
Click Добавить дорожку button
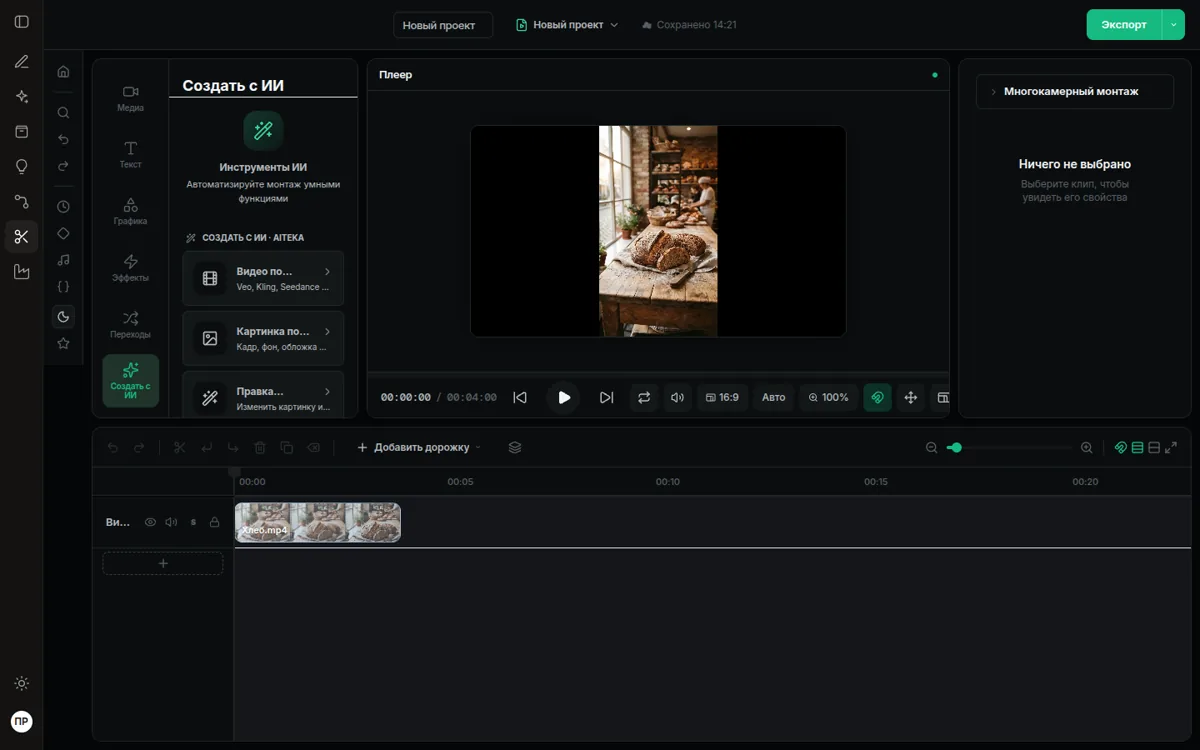click(419, 447)
